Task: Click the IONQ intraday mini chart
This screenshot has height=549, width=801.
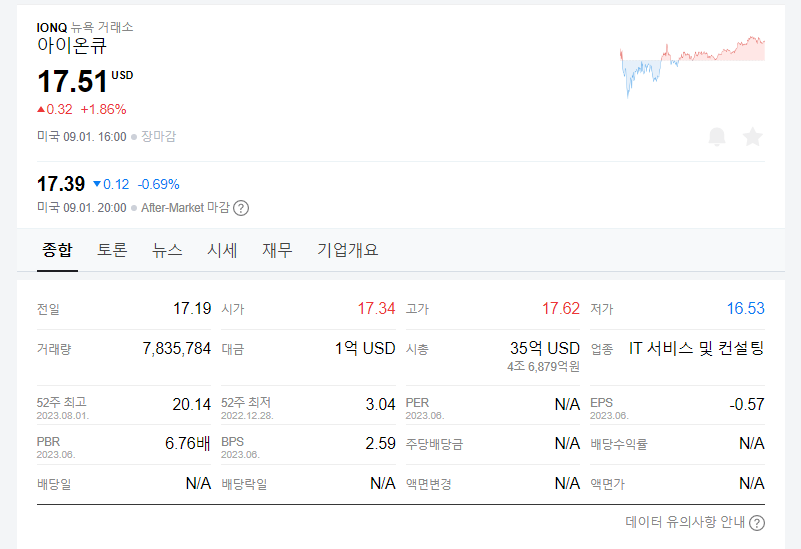Action: coord(692,66)
